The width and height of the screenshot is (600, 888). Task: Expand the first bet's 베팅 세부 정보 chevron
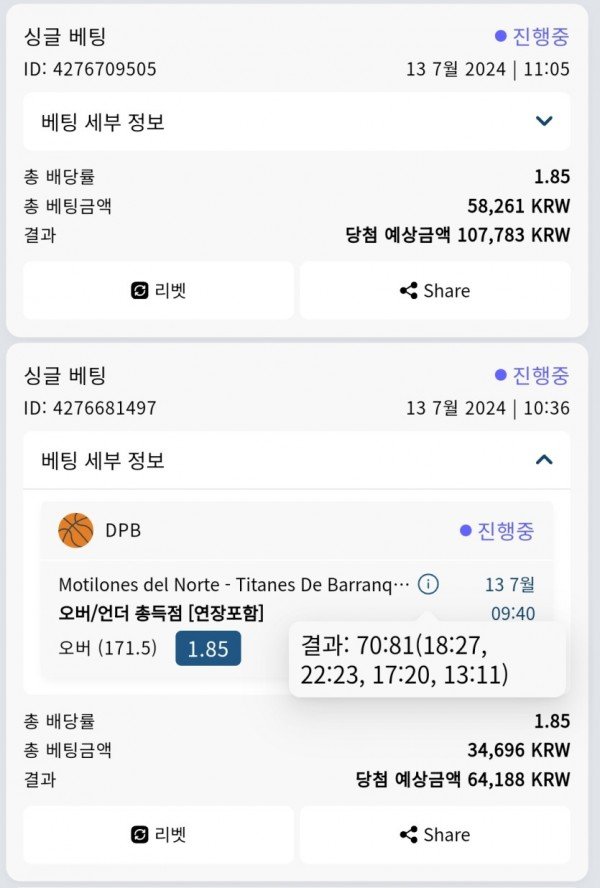(544, 121)
